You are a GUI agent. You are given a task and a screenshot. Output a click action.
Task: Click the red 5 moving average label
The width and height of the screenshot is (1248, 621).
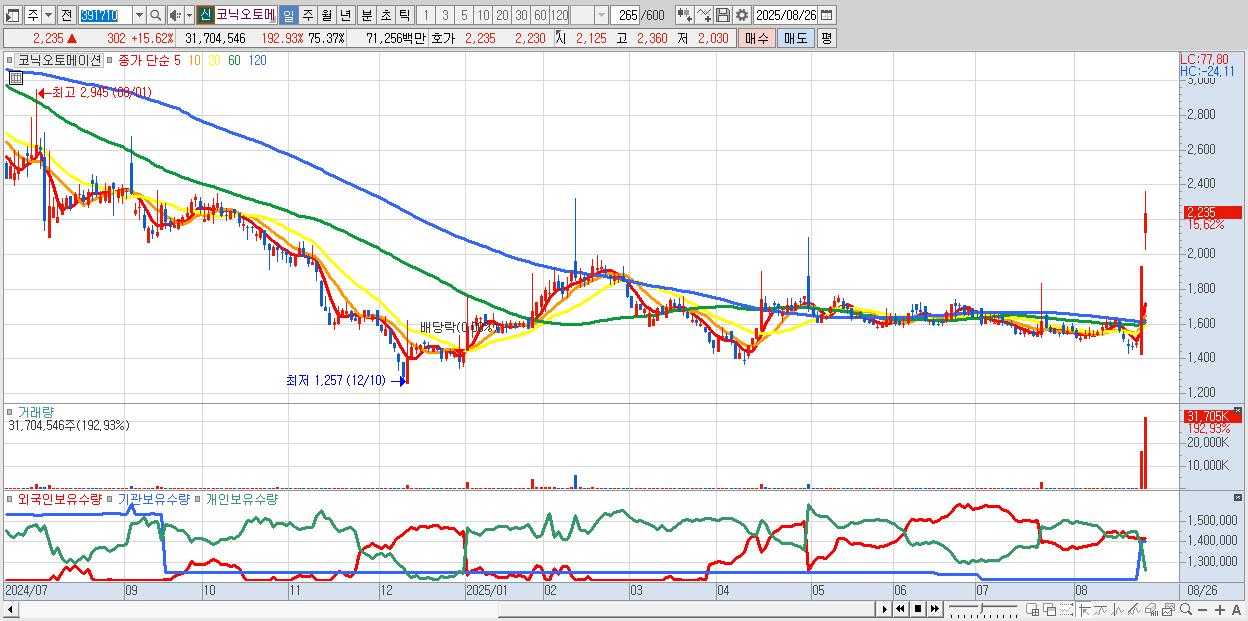click(x=178, y=60)
